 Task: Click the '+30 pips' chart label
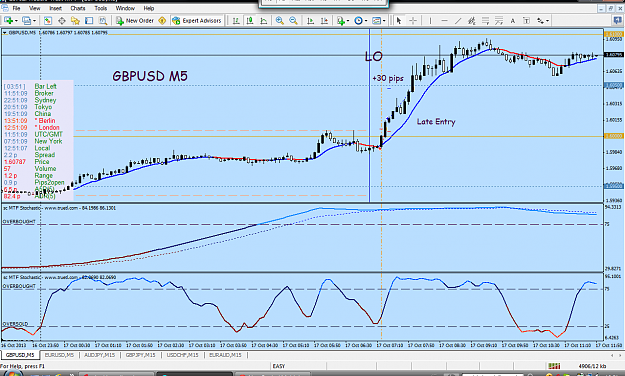[387, 78]
